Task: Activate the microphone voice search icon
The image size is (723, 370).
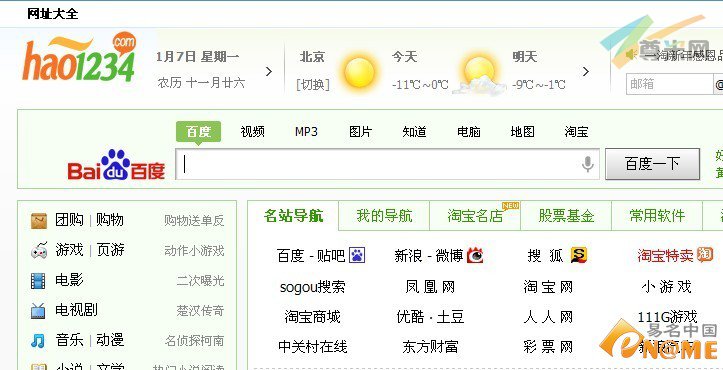Action: (x=587, y=164)
